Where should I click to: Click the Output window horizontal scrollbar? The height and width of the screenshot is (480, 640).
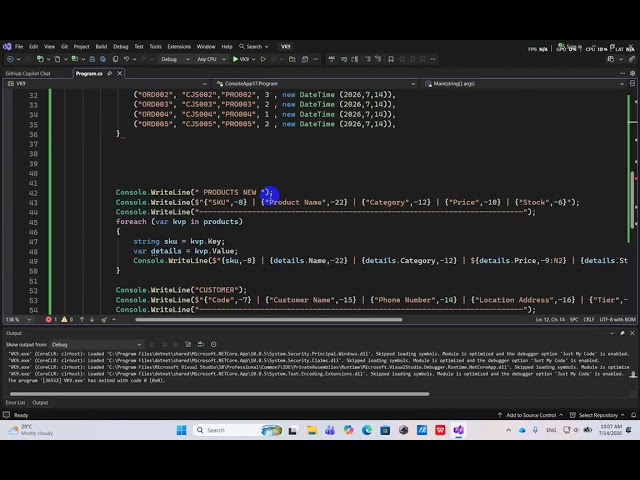[x=219, y=394]
